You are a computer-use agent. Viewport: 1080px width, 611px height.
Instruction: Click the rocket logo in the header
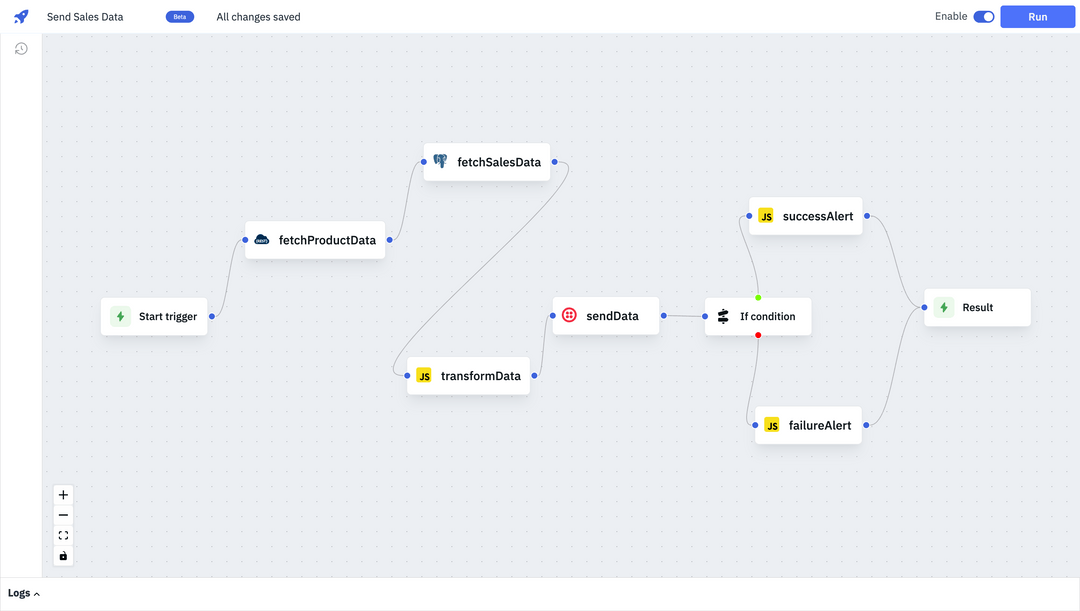click(x=21, y=16)
